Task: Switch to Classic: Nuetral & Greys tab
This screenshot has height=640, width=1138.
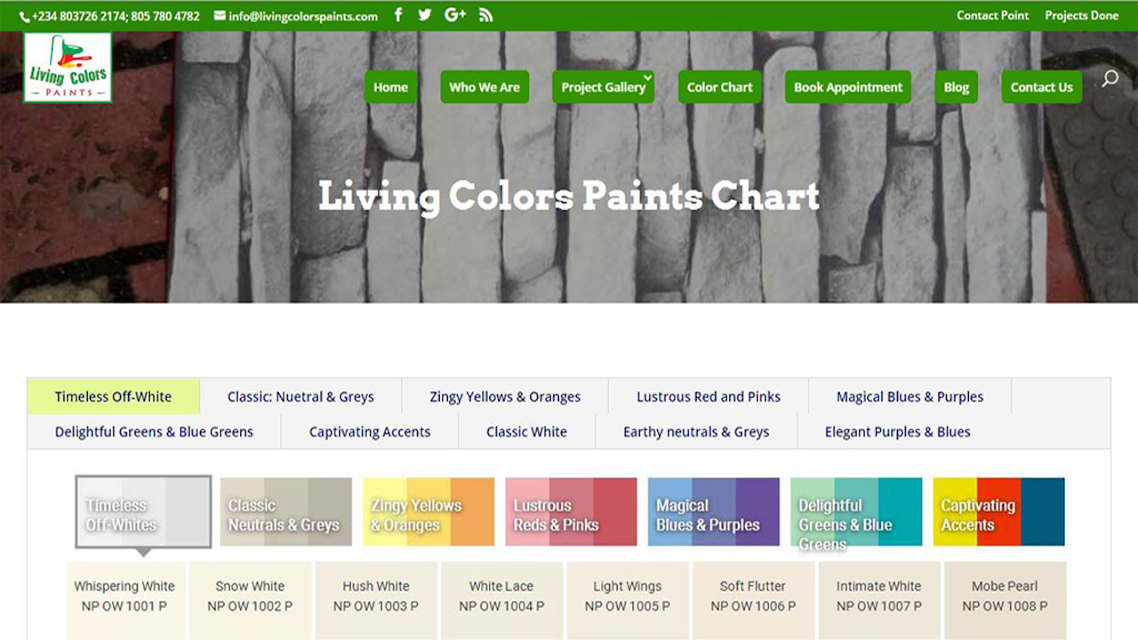Action: tap(300, 396)
